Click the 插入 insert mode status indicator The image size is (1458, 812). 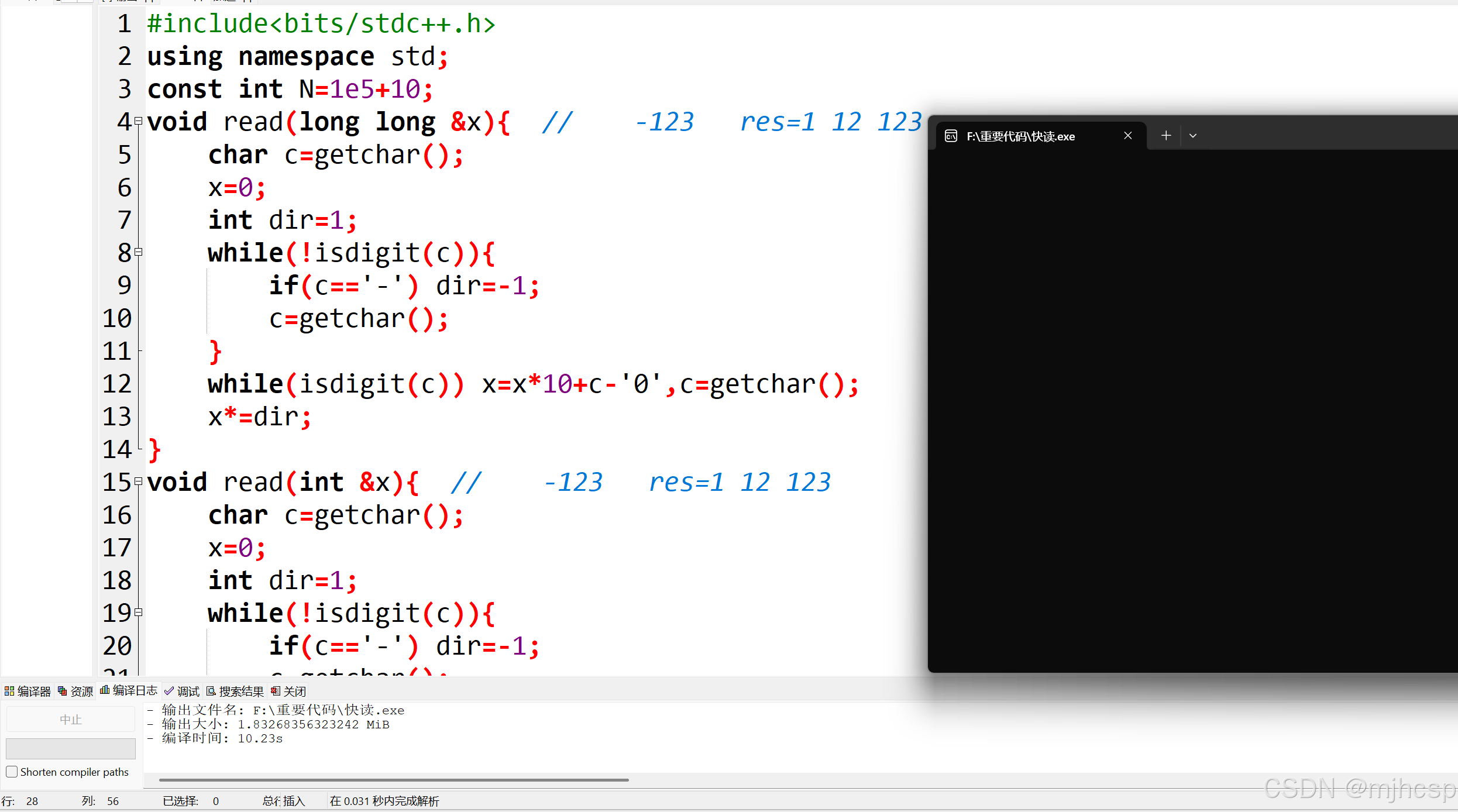[x=294, y=801]
